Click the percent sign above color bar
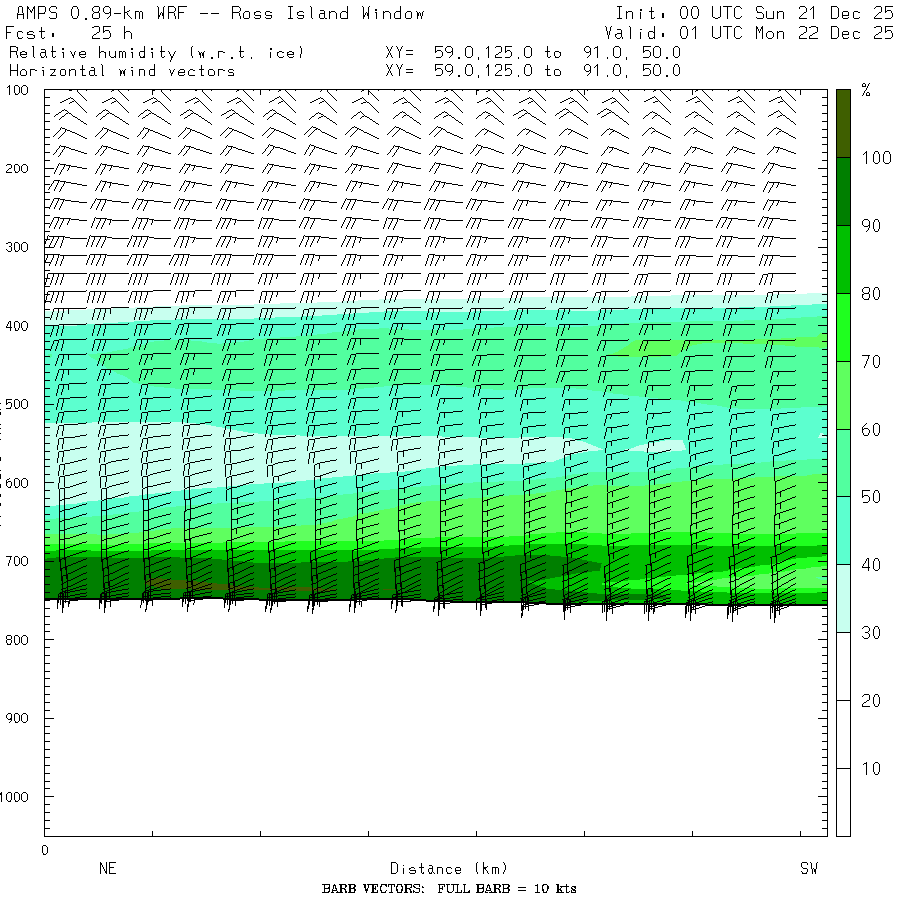Screen dimensions: 900x900 click(866, 90)
